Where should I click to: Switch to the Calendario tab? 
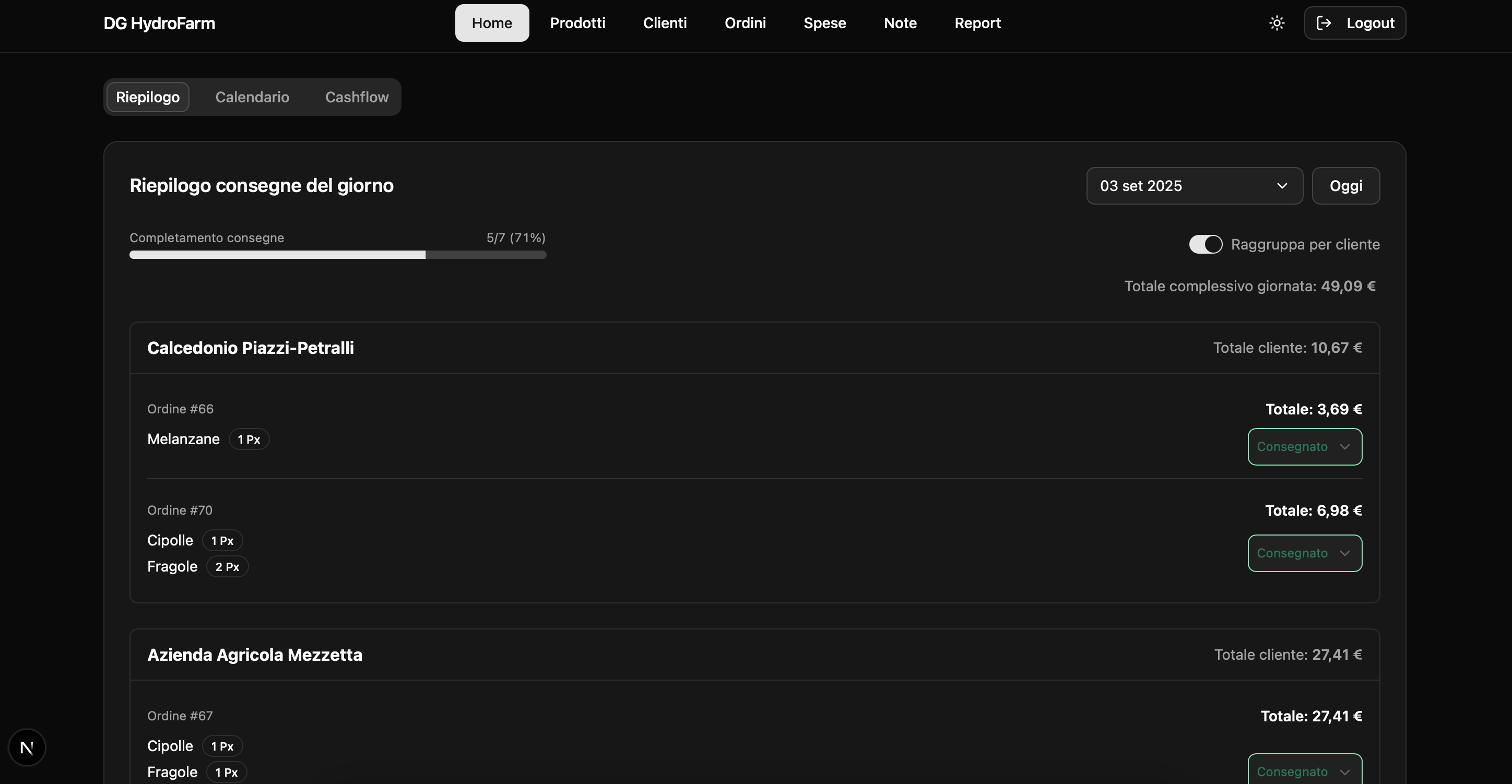pos(252,97)
